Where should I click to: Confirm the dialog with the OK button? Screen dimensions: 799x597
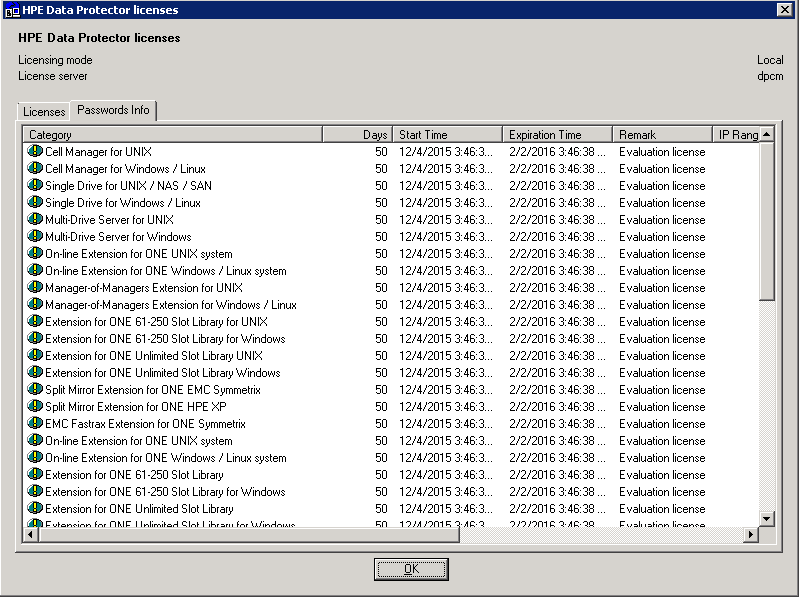(x=411, y=569)
